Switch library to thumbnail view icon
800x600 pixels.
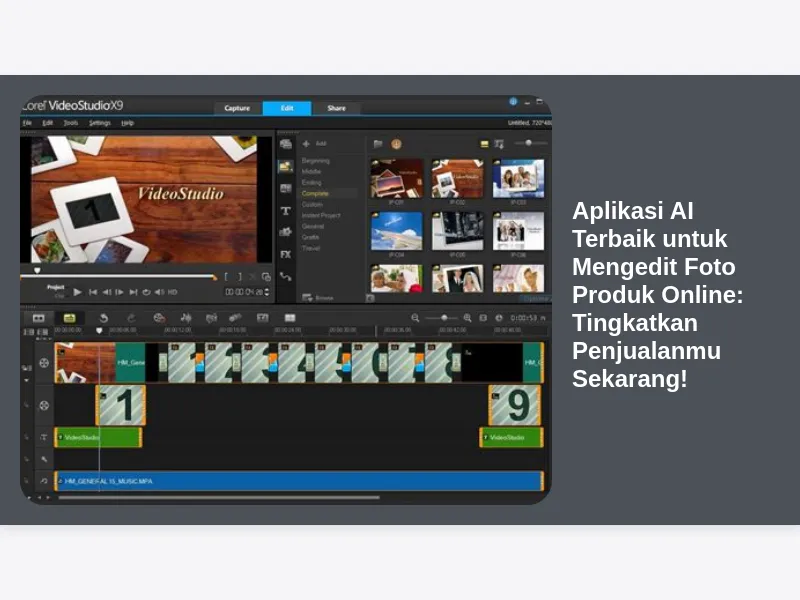coord(484,144)
